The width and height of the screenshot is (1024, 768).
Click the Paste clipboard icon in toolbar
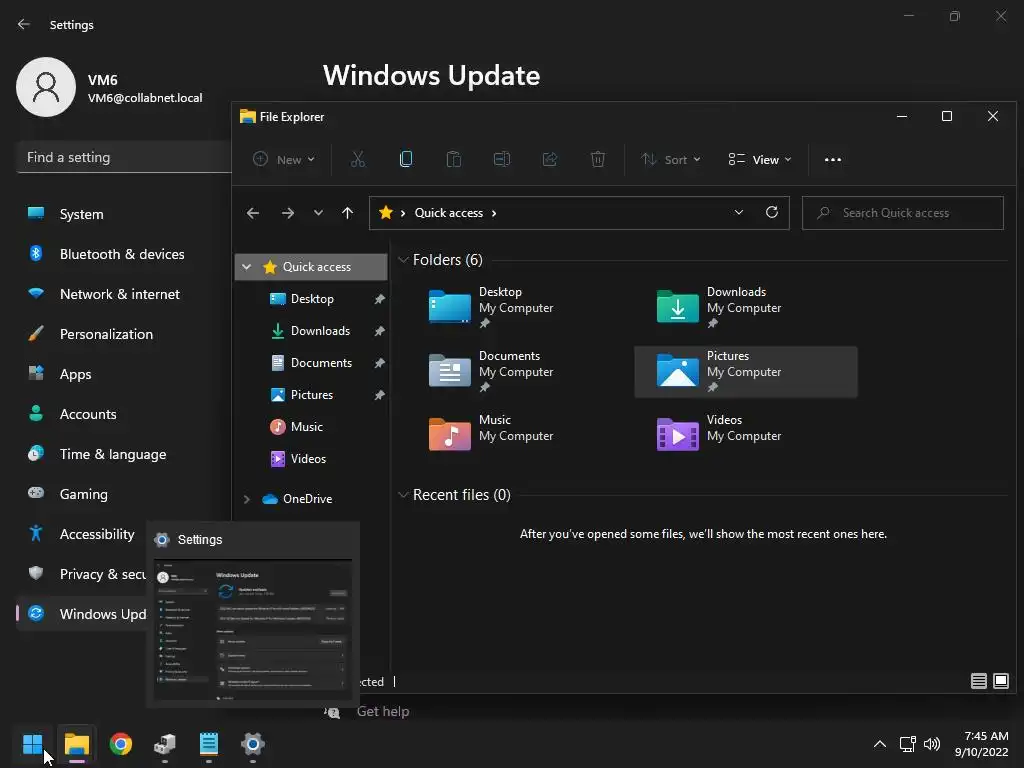pyautogui.click(x=454, y=159)
